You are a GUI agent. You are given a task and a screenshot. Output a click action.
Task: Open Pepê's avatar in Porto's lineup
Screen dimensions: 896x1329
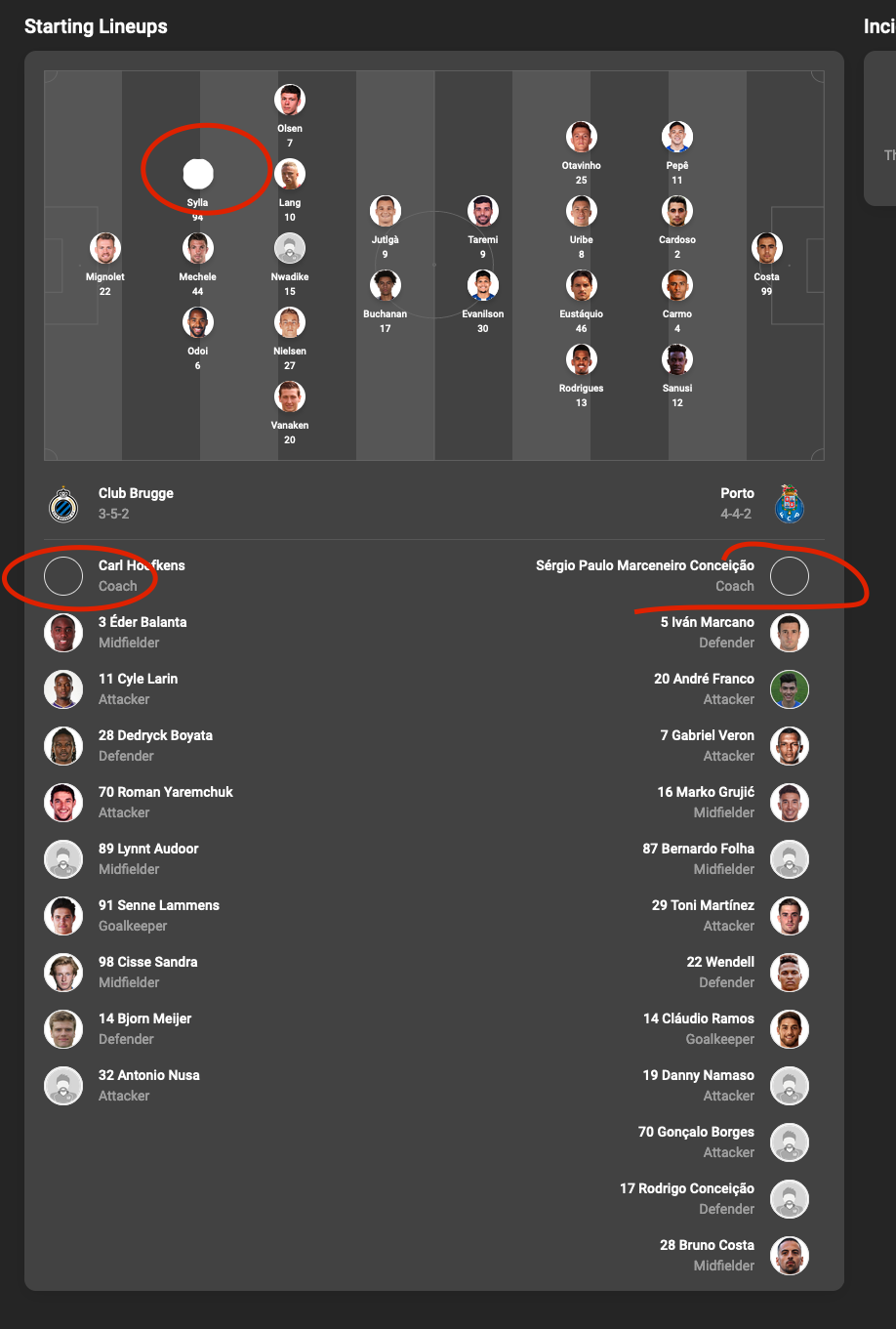click(676, 136)
